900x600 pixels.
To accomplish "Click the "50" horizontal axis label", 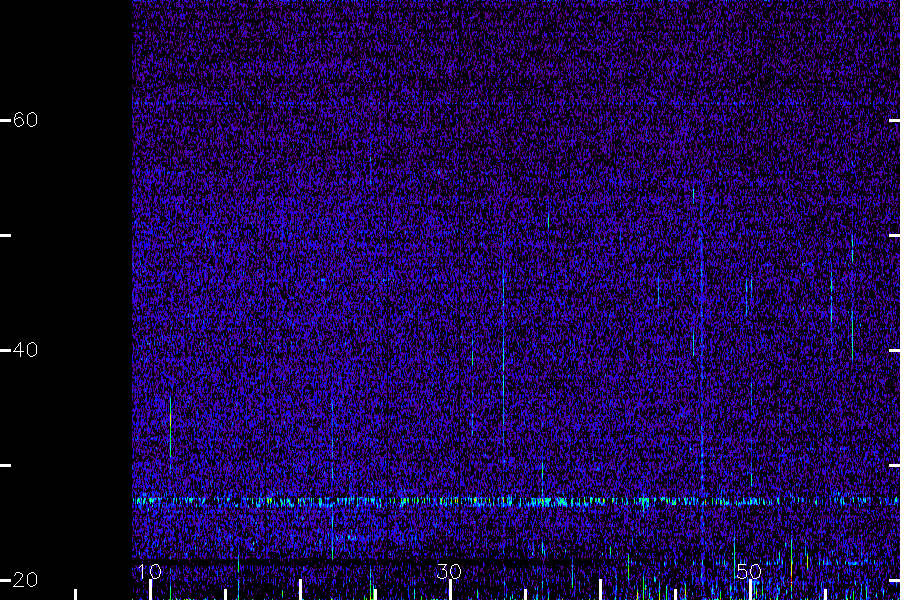I will point(748,572).
